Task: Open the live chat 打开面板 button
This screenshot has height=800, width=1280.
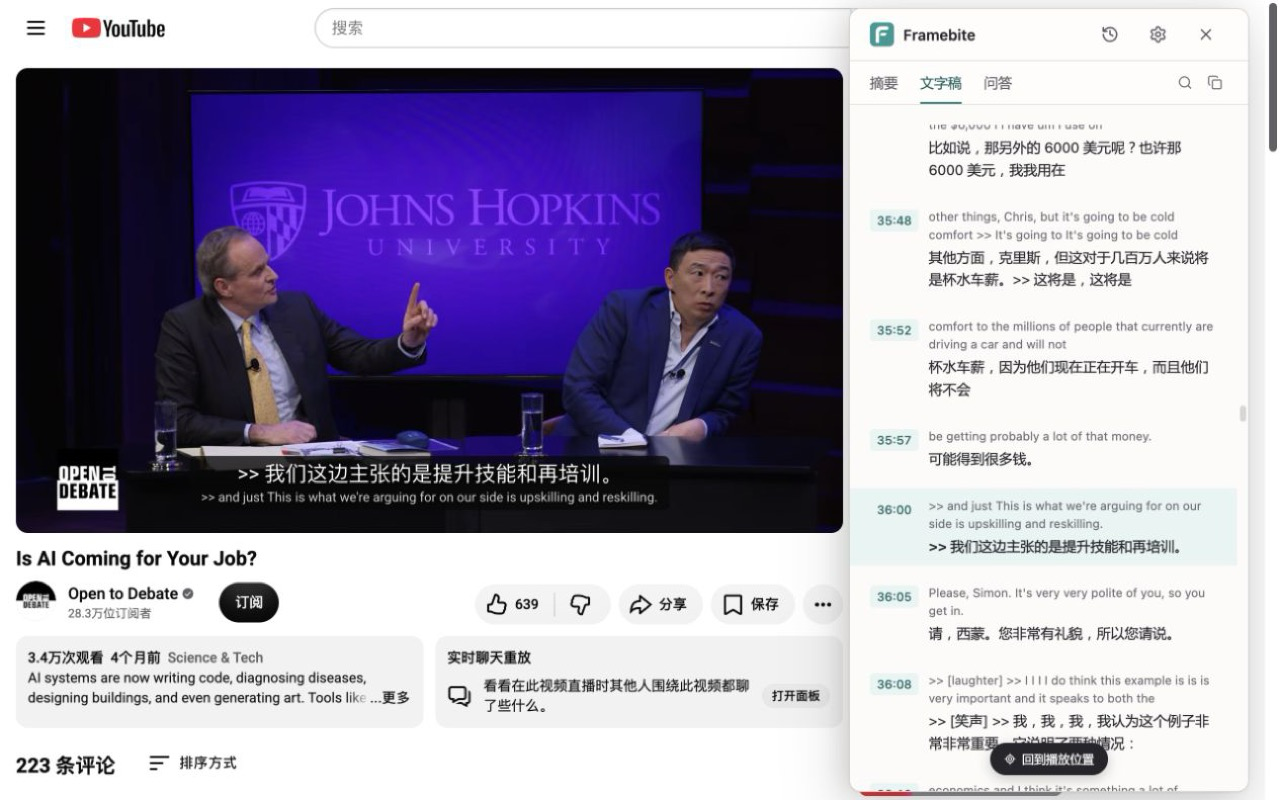Action: 796,696
